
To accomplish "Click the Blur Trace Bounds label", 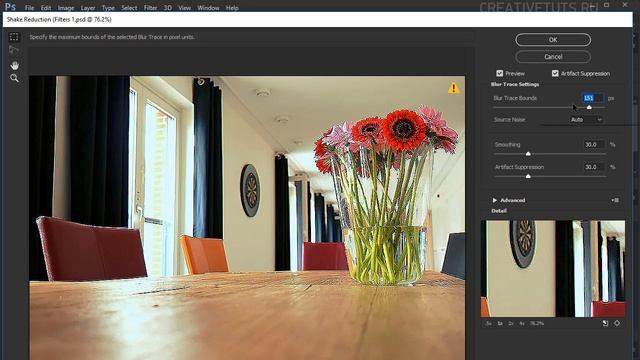I will 515,98.
